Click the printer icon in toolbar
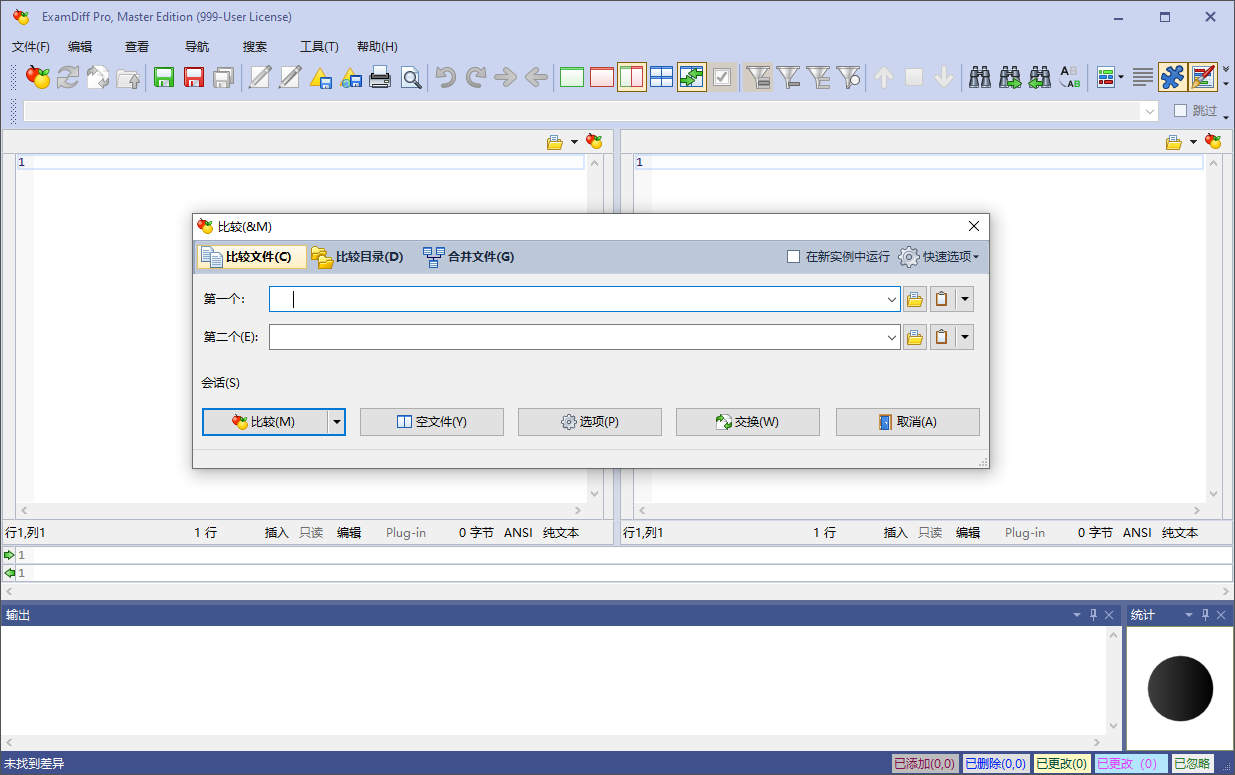 pyautogui.click(x=380, y=77)
